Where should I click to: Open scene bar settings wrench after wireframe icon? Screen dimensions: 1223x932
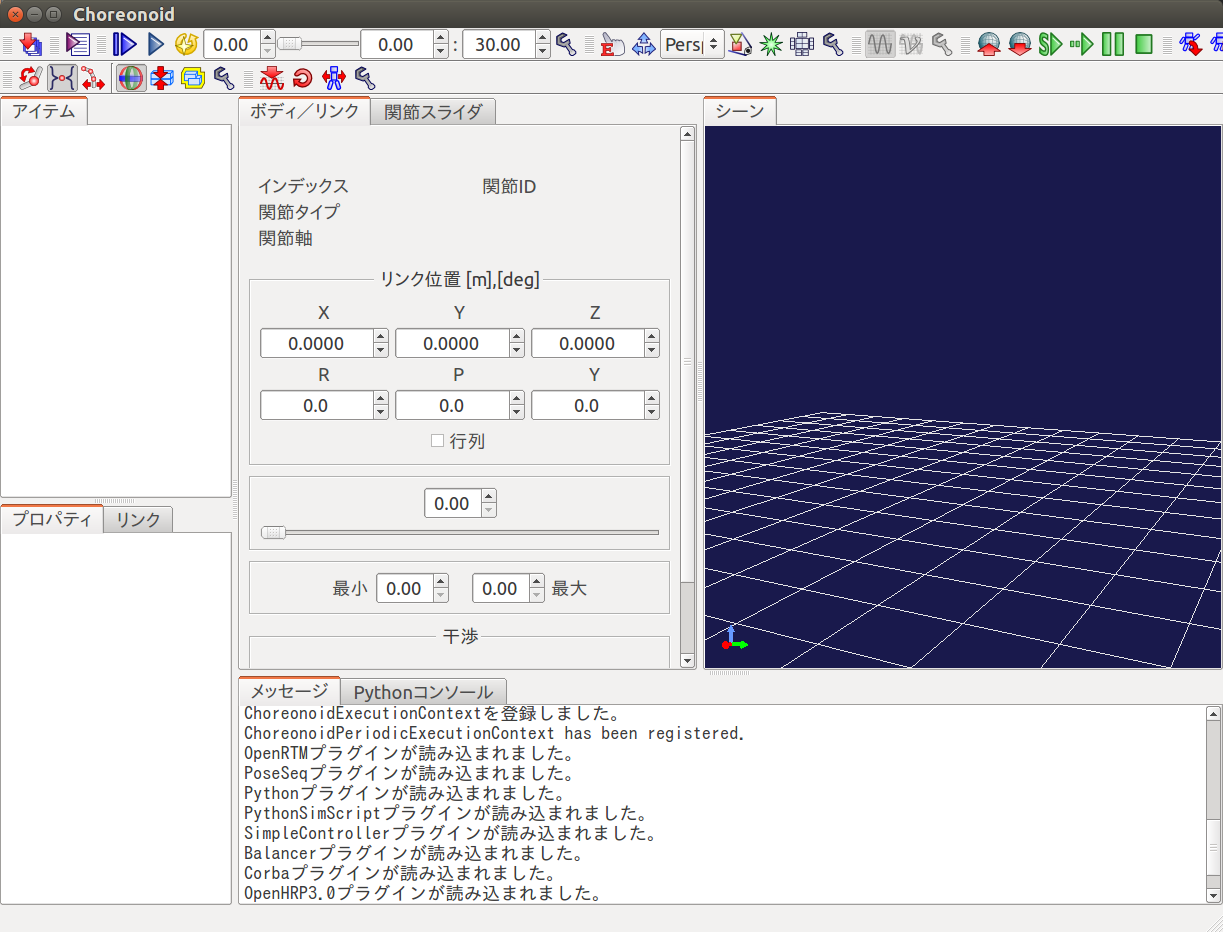[832, 44]
